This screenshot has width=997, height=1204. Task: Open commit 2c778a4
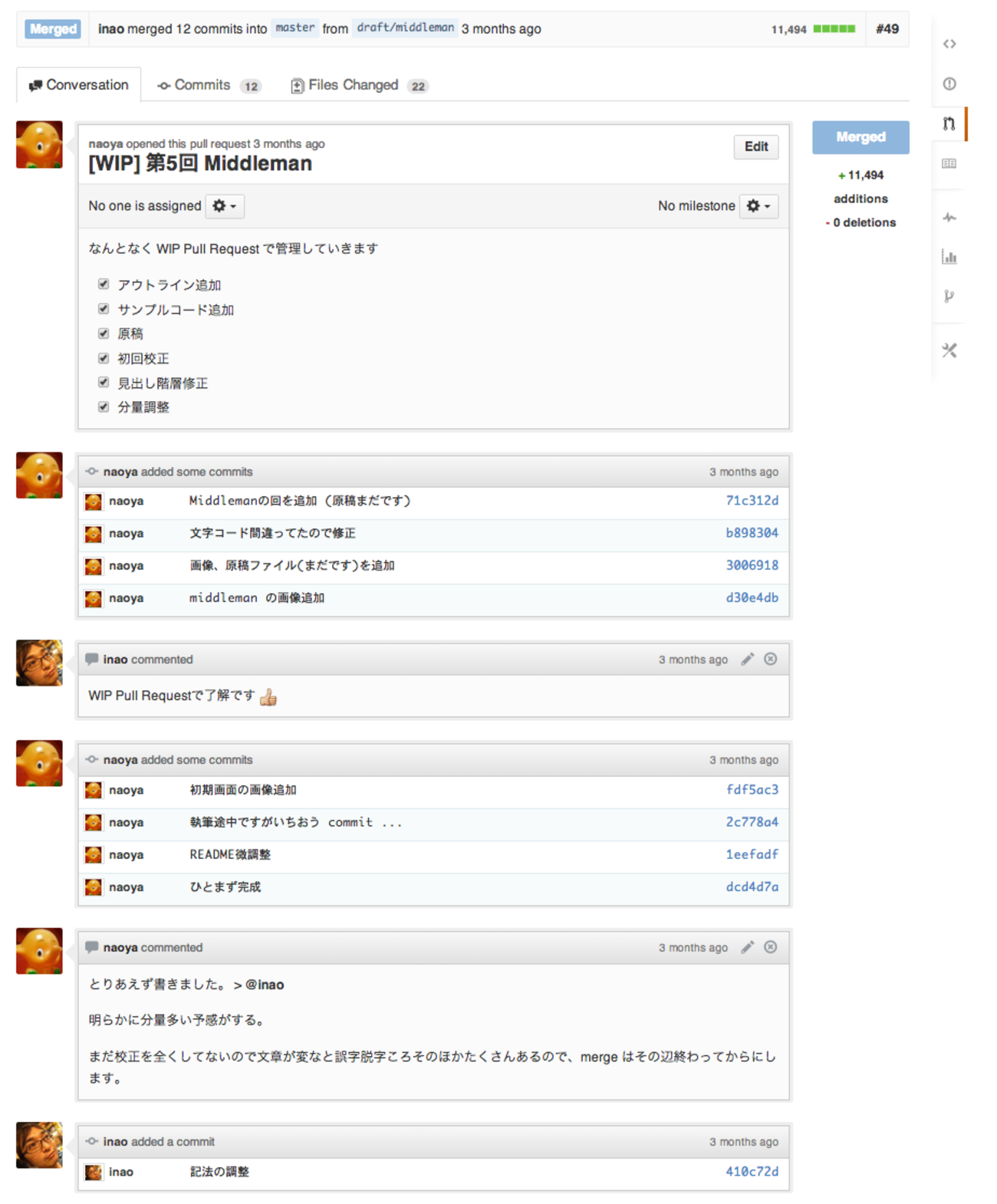coord(752,822)
